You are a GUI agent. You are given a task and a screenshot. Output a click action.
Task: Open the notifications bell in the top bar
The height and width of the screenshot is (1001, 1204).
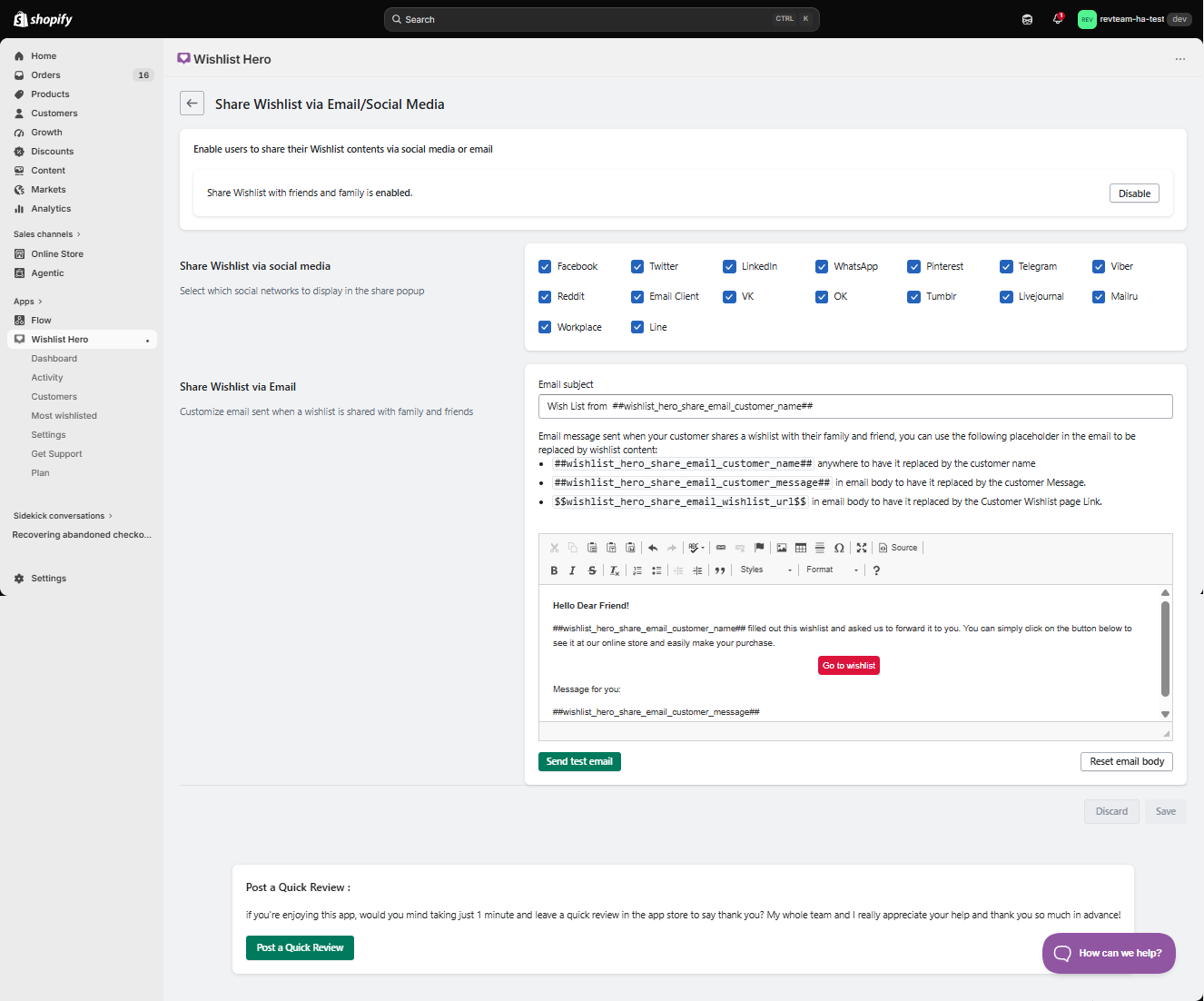pos(1058,19)
